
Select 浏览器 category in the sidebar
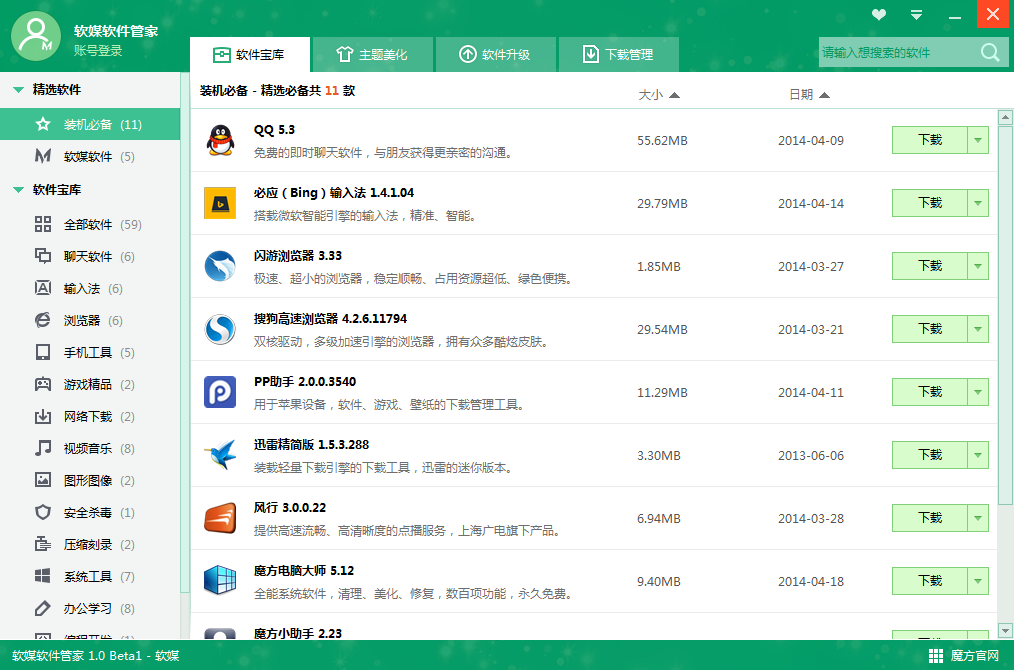(x=82, y=321)
